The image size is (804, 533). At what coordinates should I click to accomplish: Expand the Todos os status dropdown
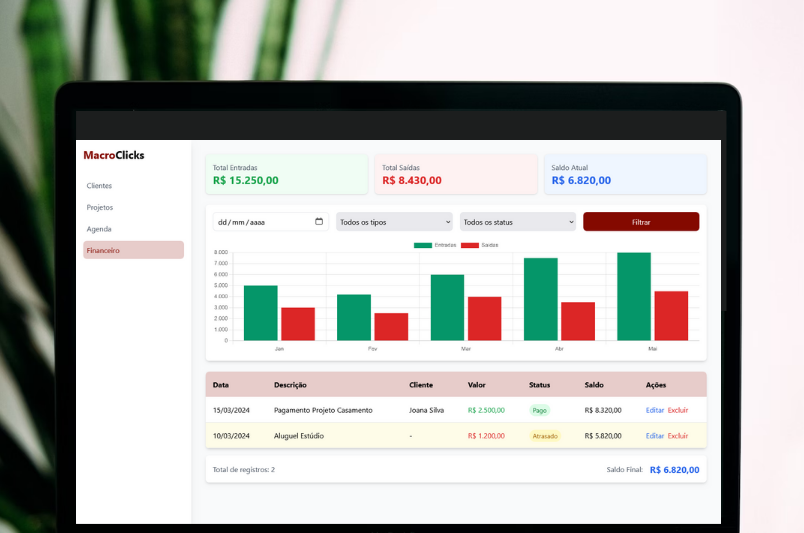point(518,222)
